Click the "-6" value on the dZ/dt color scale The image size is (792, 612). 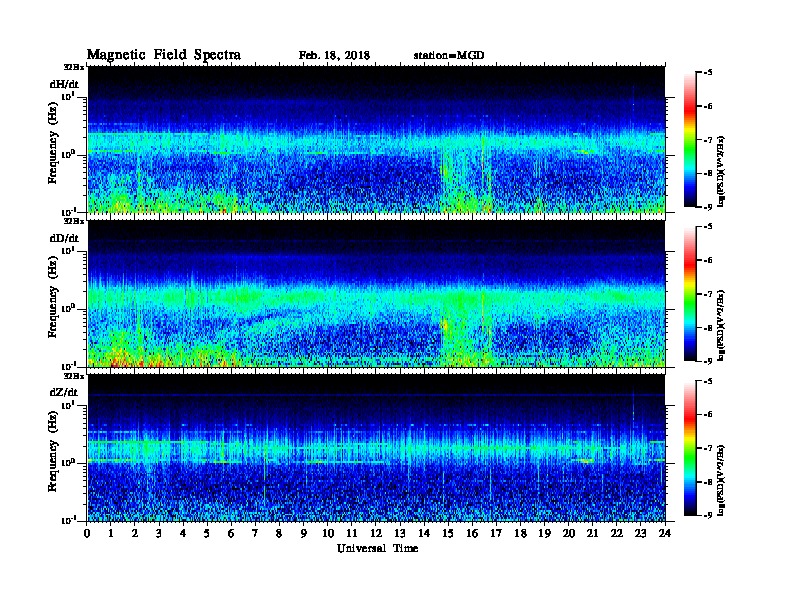[708, 415]
